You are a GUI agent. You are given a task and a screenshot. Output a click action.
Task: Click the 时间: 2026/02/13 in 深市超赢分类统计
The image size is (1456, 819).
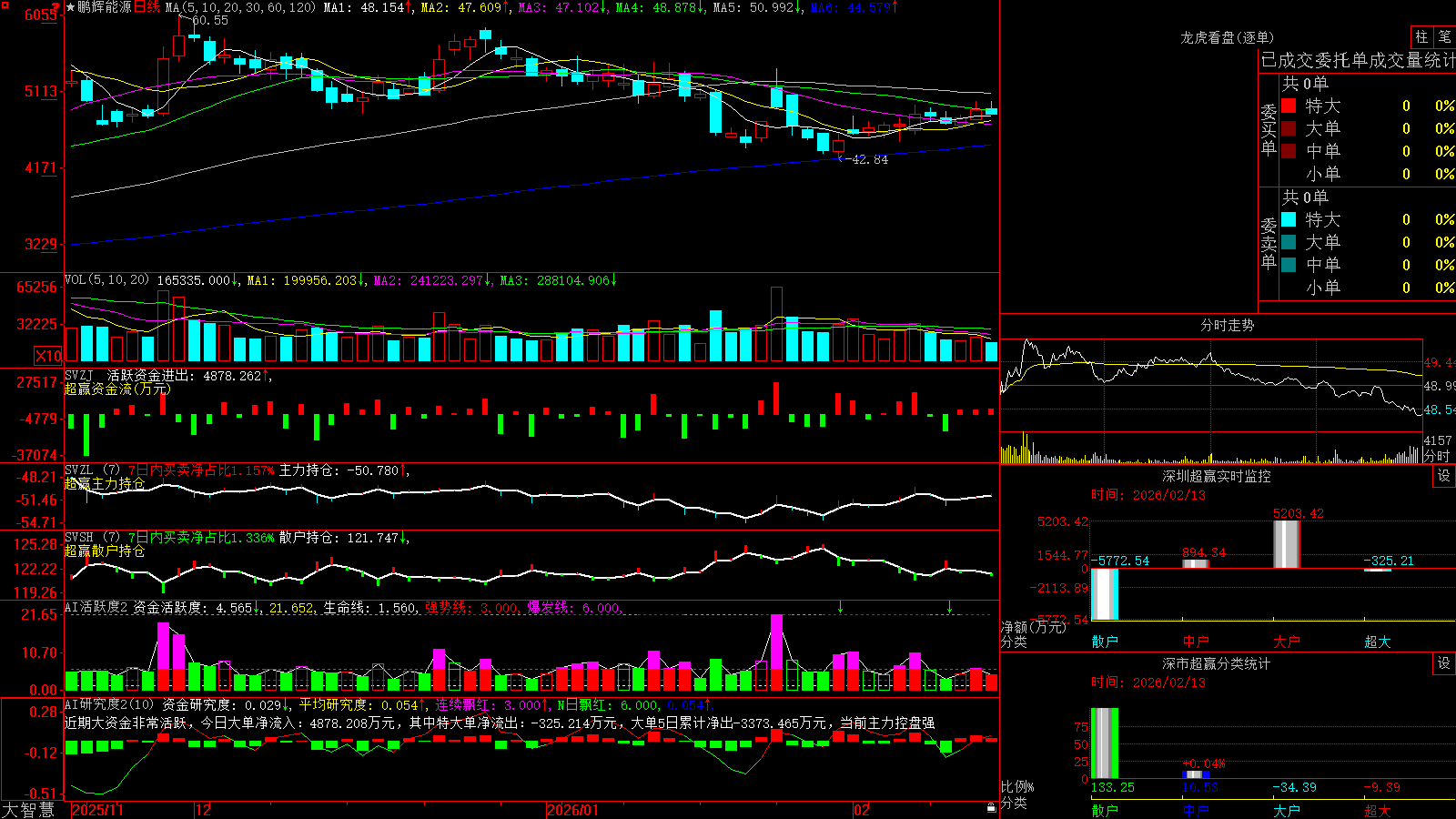point(1148,682)
